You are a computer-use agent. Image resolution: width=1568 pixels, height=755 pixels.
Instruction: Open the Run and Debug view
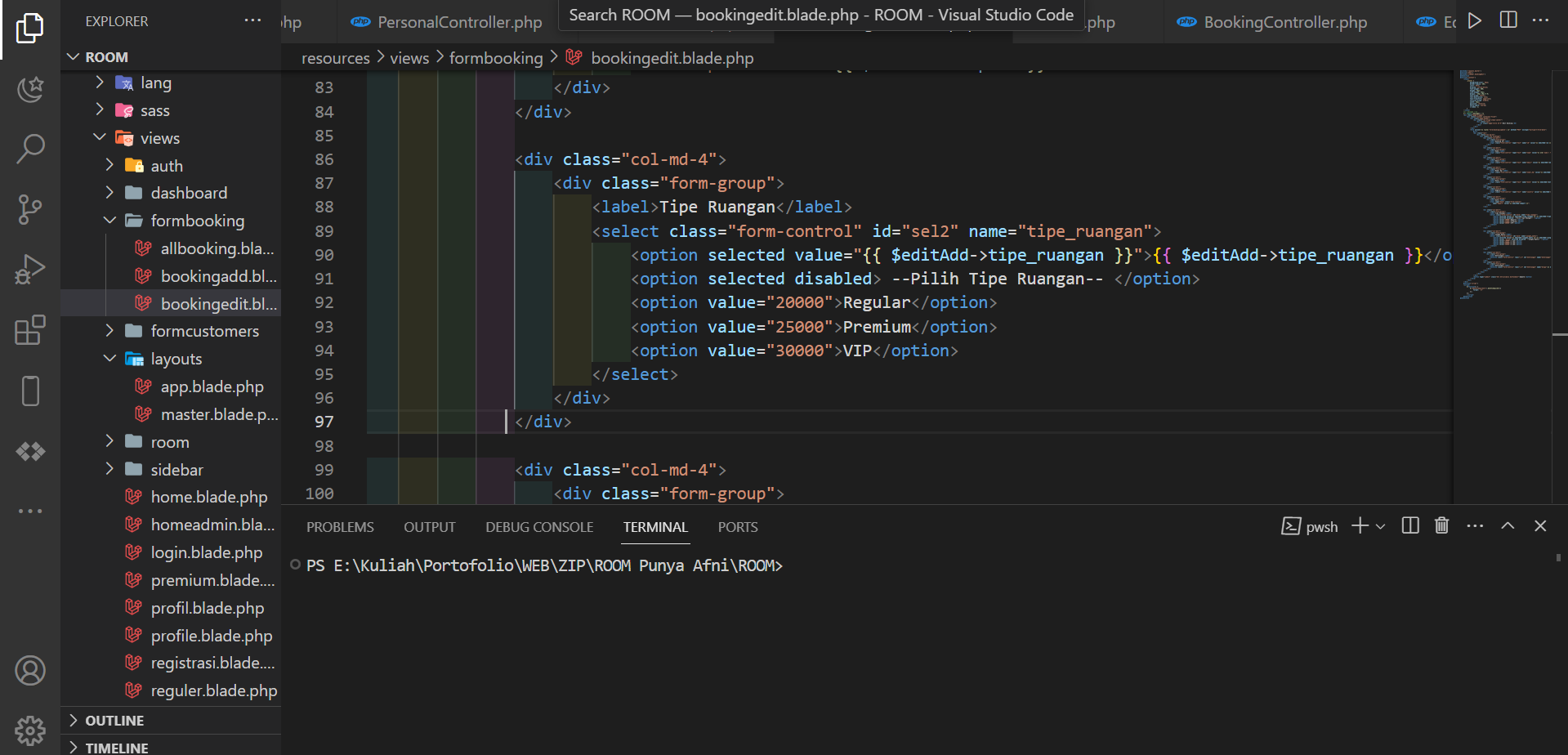point(30,270)
